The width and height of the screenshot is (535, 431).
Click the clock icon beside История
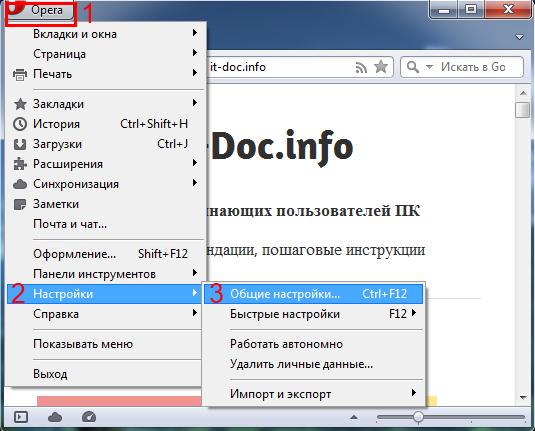(x=20, y=124)
